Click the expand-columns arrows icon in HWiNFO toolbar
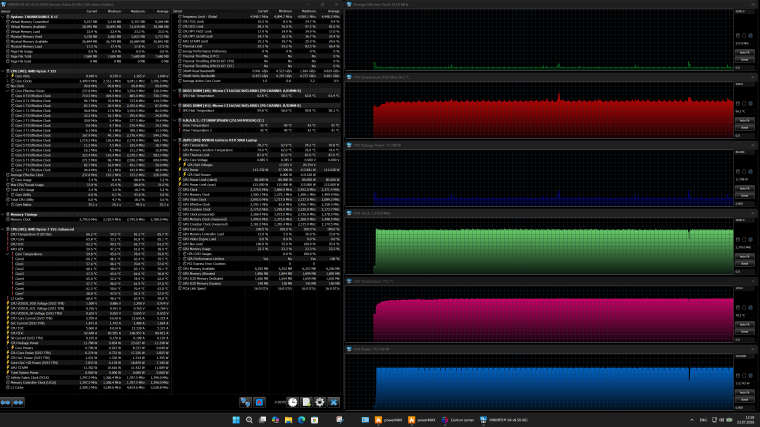This screenshot has width=760, height=427. click(6, 402)
